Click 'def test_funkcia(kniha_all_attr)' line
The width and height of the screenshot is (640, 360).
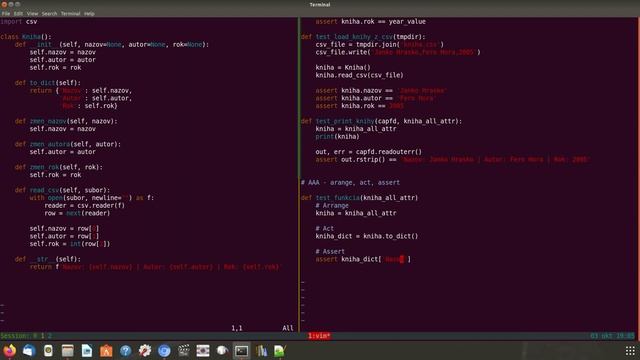click(360, 198)
